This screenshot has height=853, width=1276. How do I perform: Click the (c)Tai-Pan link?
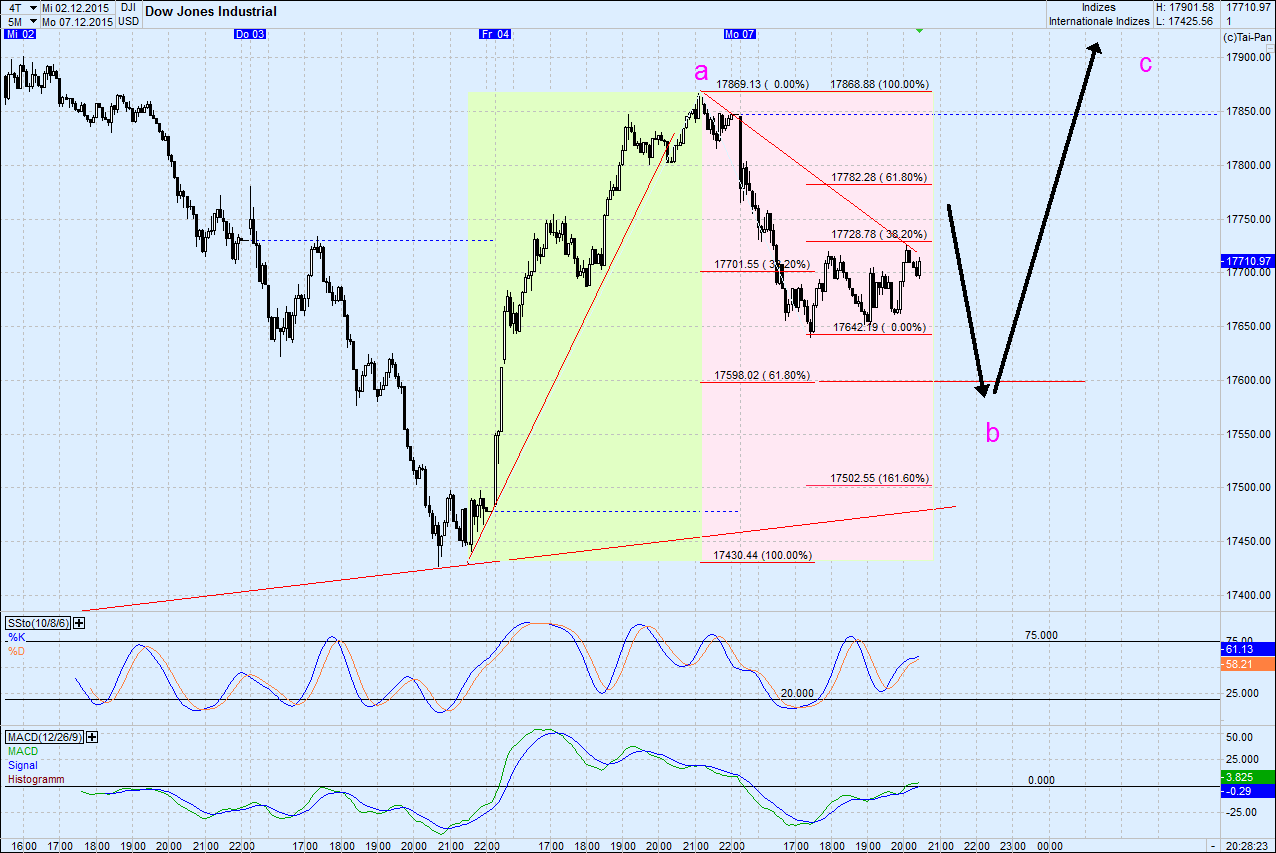pyautogui.click(x=1249, y=35)
